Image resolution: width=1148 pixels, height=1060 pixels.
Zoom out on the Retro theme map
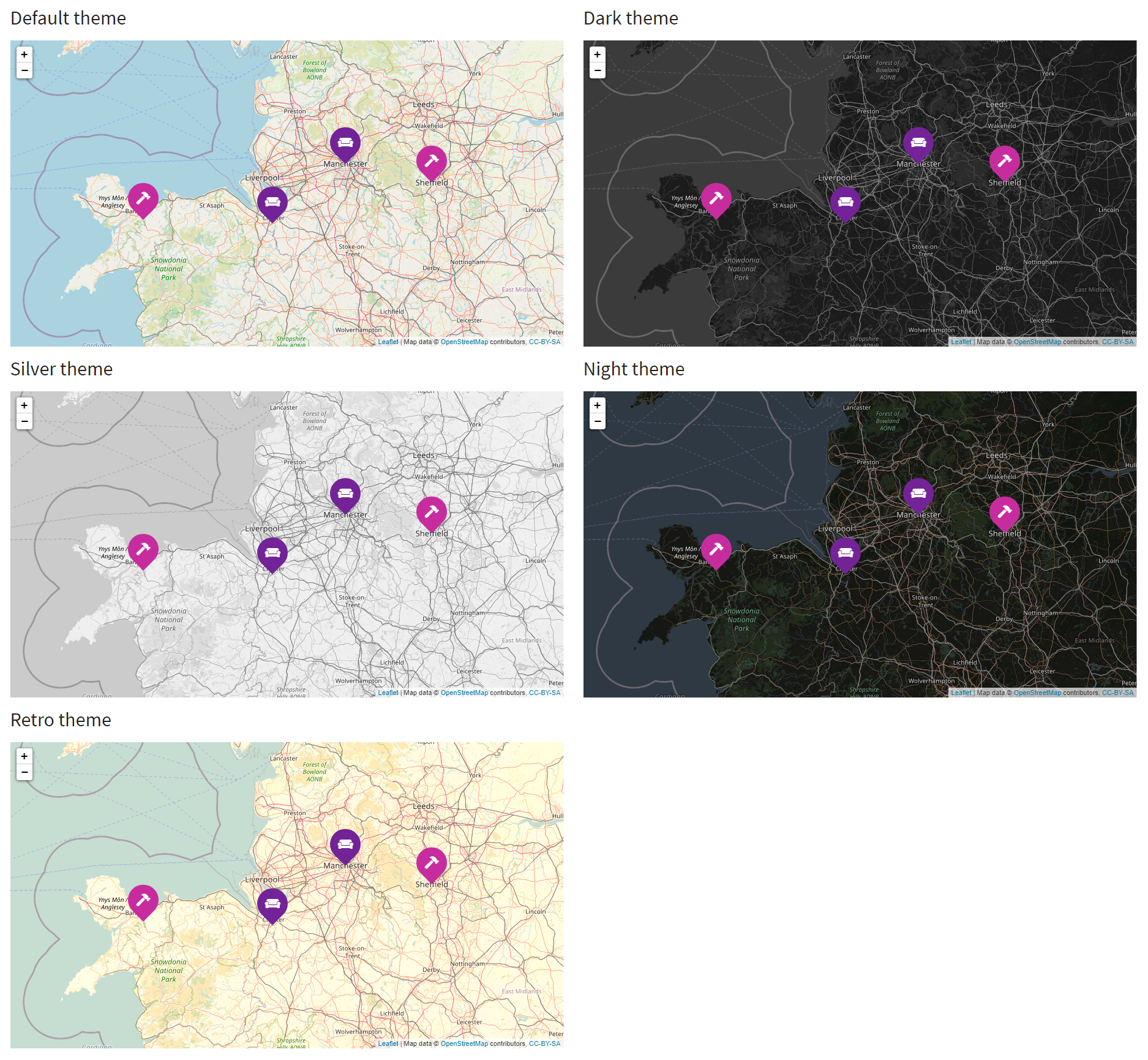tap(24, 772)
